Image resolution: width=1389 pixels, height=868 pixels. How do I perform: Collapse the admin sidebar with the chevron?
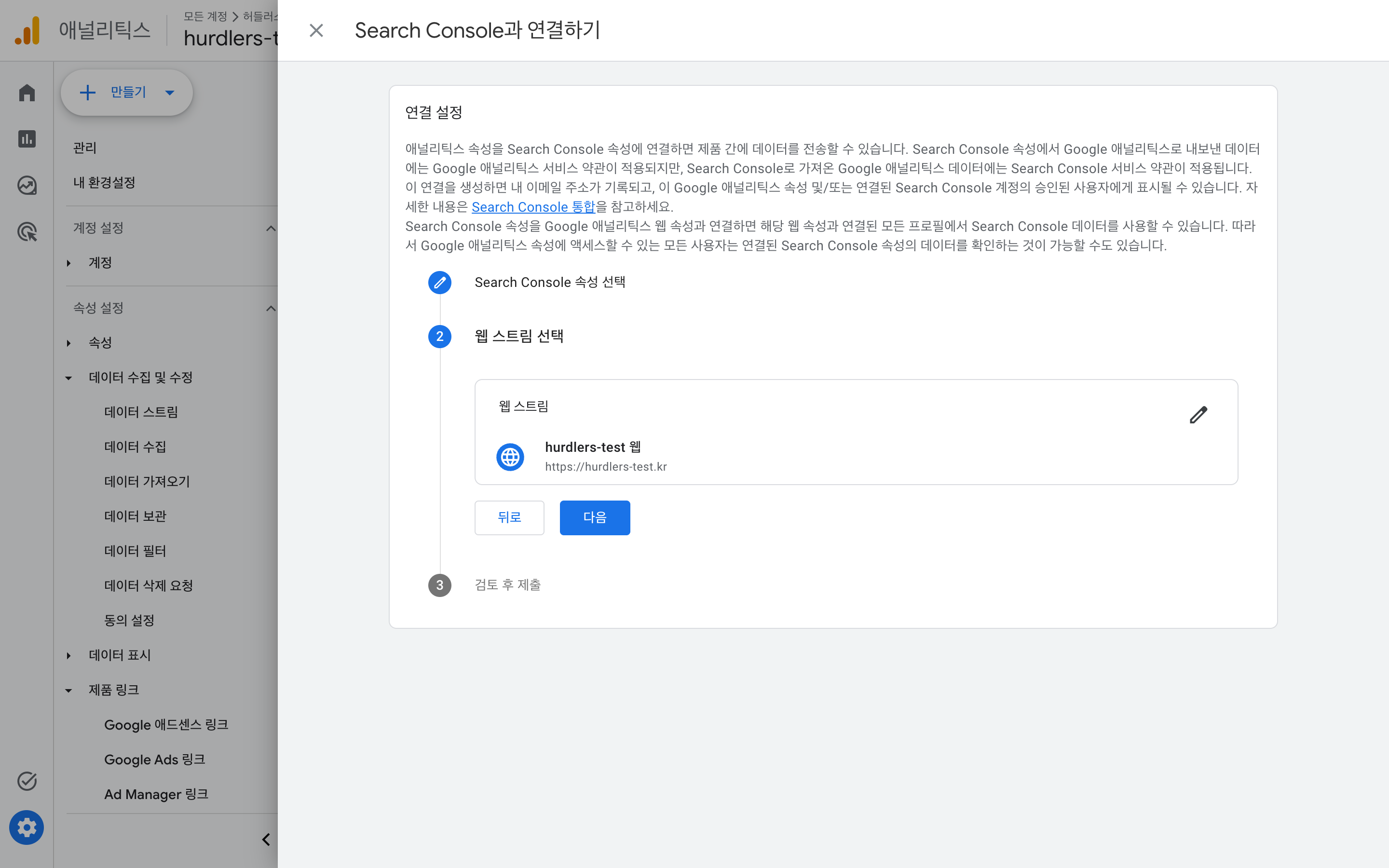(x=266, y=839)
